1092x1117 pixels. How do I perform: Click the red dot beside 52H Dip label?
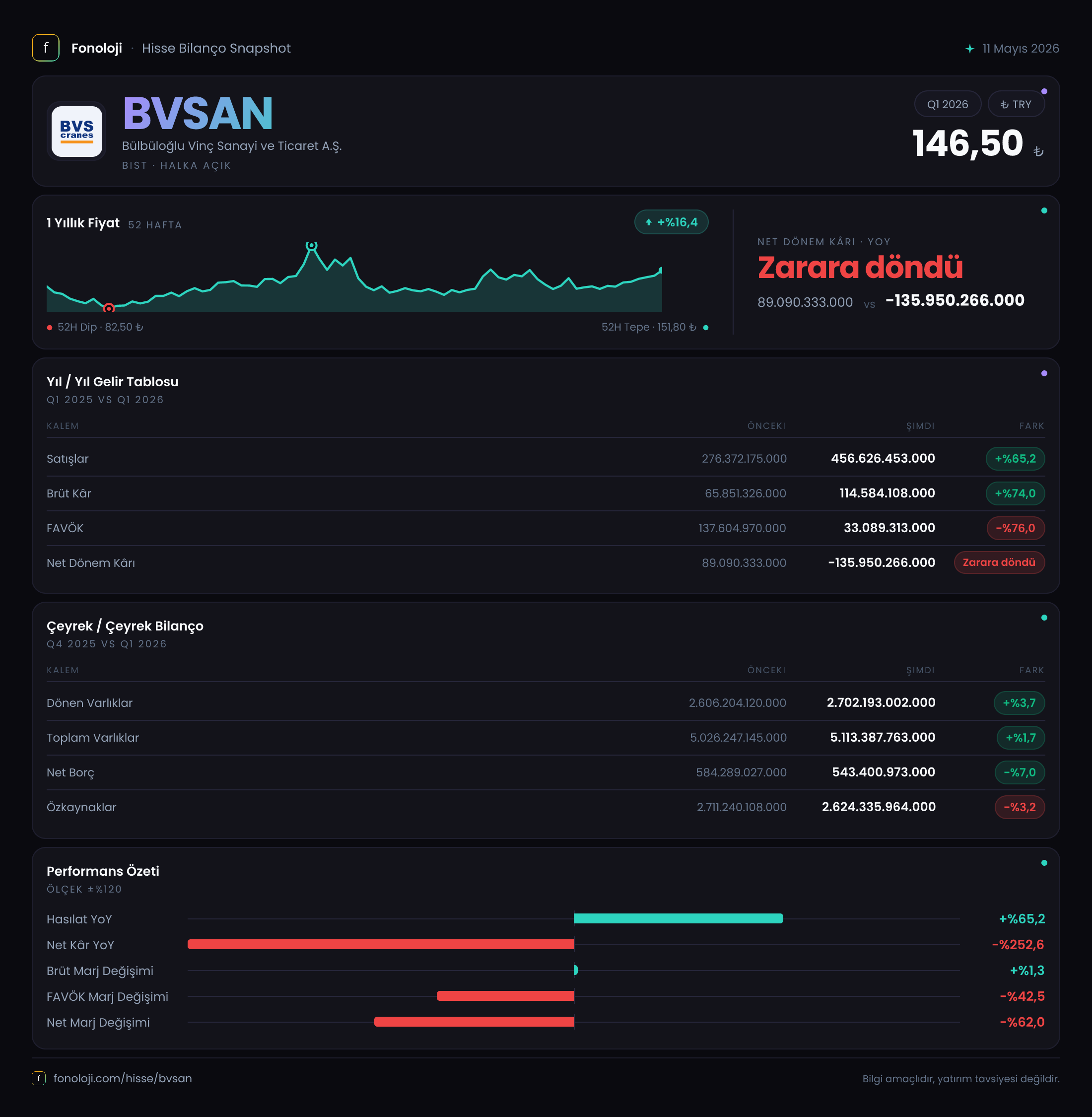coord(50,328)
